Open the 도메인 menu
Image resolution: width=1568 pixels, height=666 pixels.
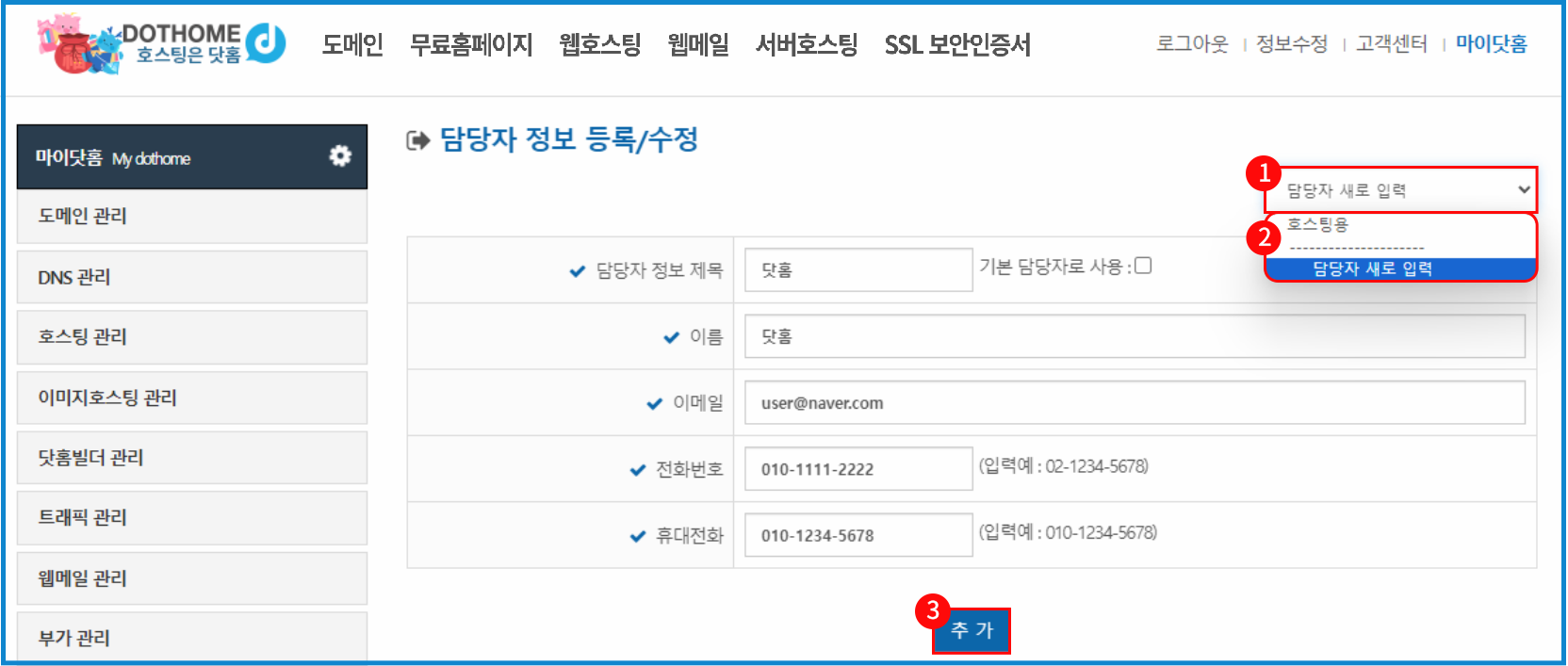point(352,44)
